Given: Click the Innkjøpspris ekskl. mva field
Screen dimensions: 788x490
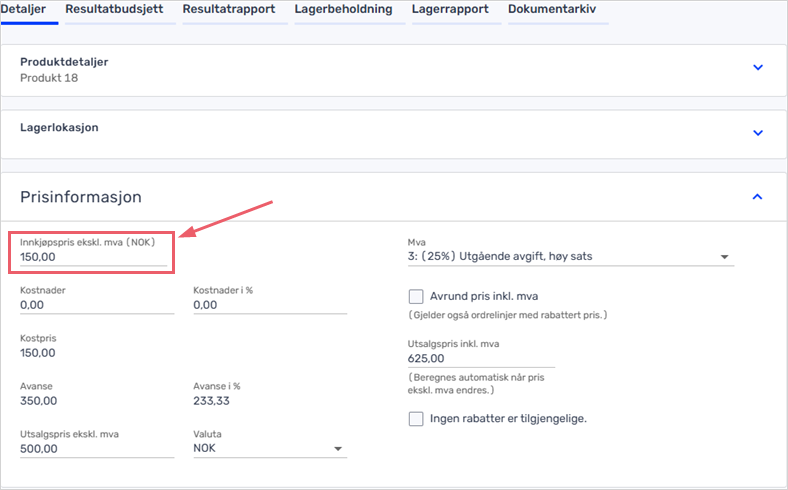Looking at the screenshot, I should click(93, 257).
